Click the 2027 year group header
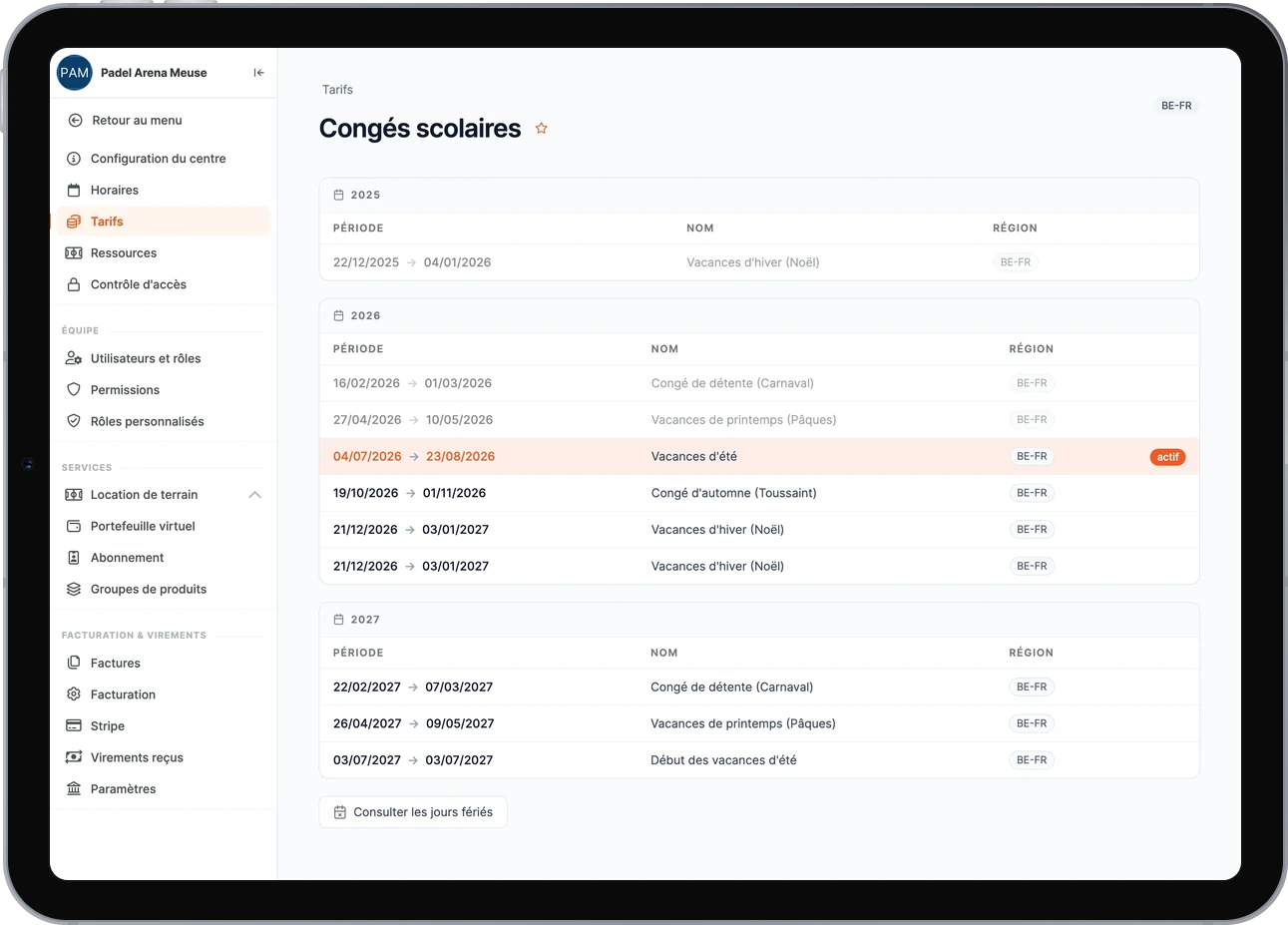The height and width of the screenshot is (925, 1288). [759, 620]
